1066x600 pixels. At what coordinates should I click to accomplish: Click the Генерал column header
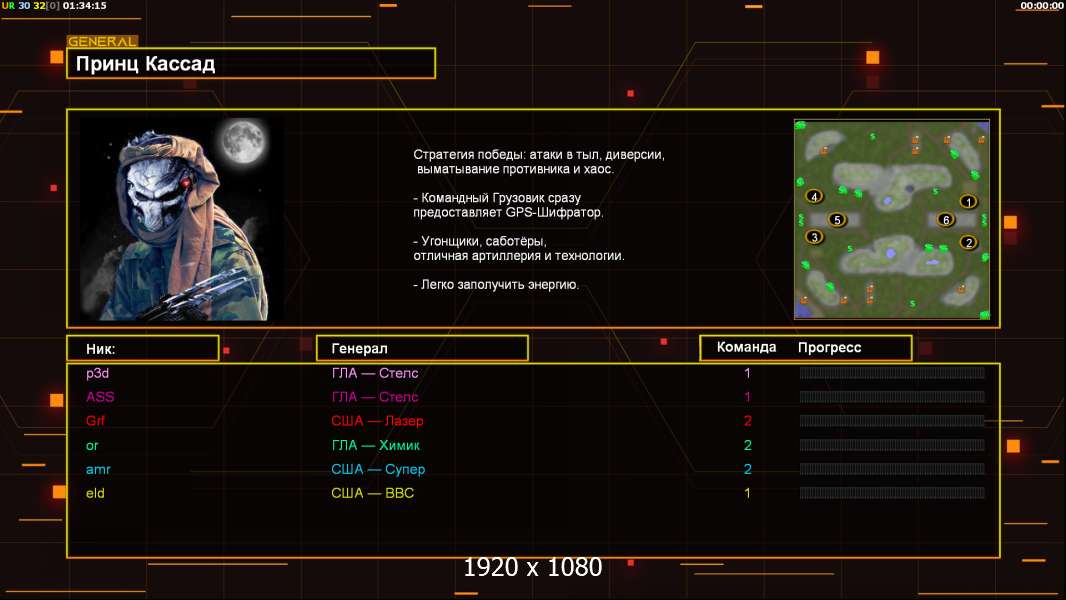[x=422, y=349]
